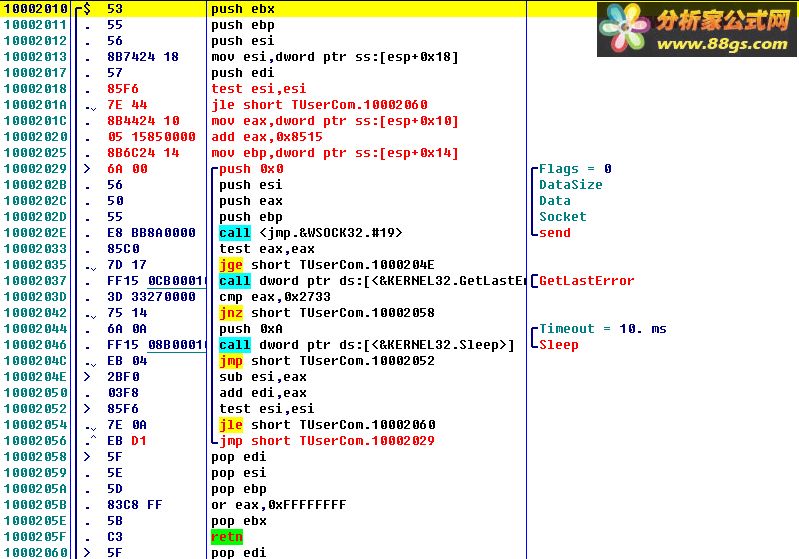Click the 'Timeout = 10. ms' comment
This screenshot has height=559, width=799.
coord(603,329)
